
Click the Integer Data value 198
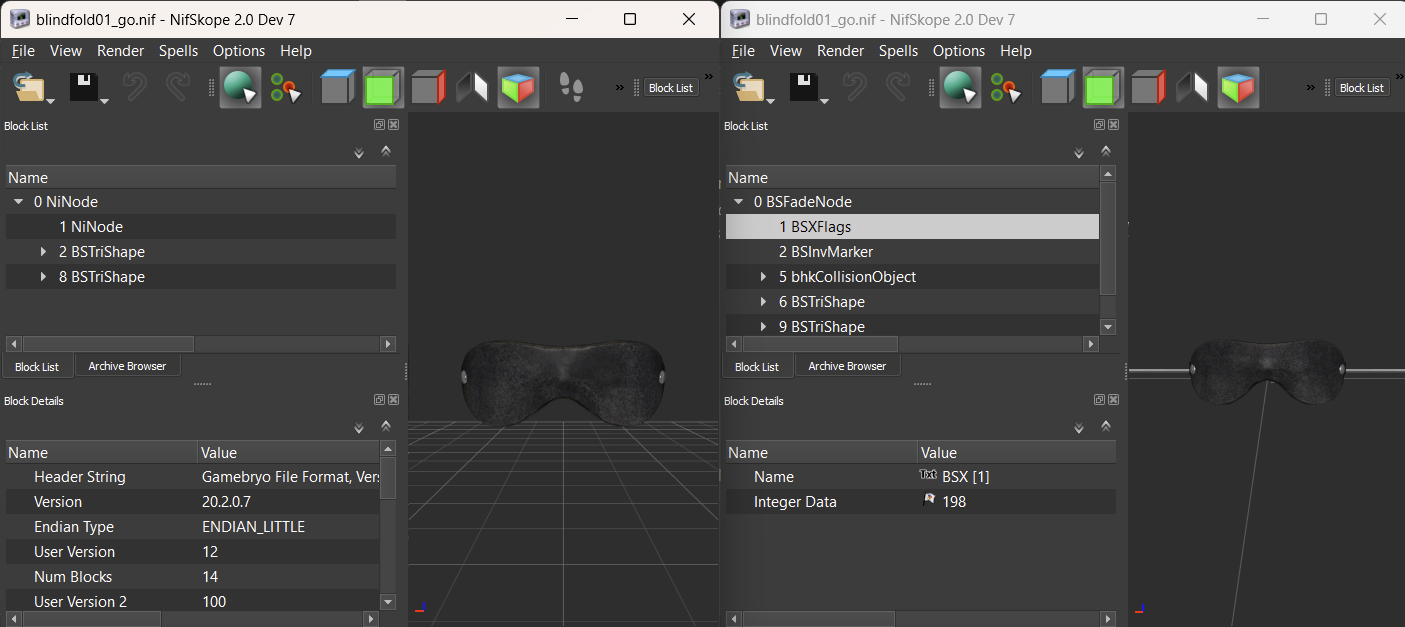[954, 502]
